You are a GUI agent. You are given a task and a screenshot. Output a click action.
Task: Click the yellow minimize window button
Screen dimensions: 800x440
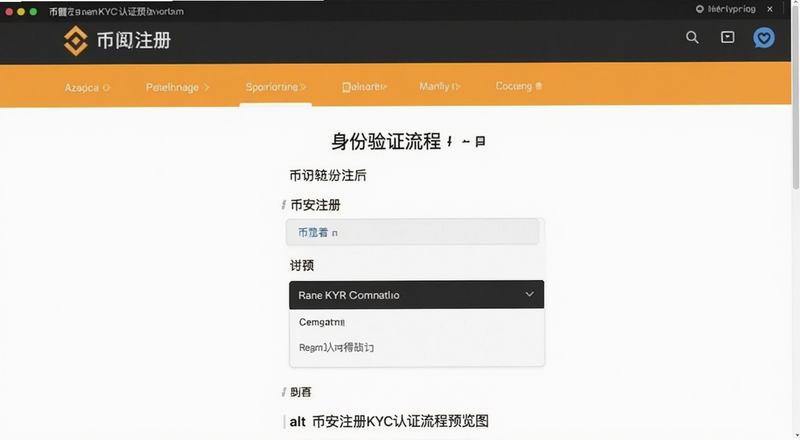click(x=21, y=11)
